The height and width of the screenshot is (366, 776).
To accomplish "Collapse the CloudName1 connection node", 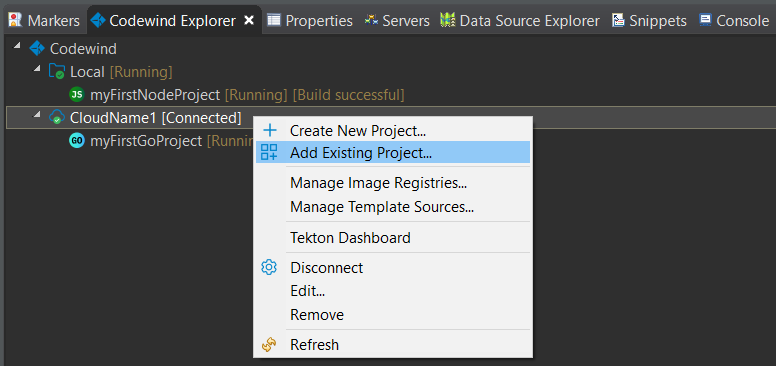I will [38, 115].
